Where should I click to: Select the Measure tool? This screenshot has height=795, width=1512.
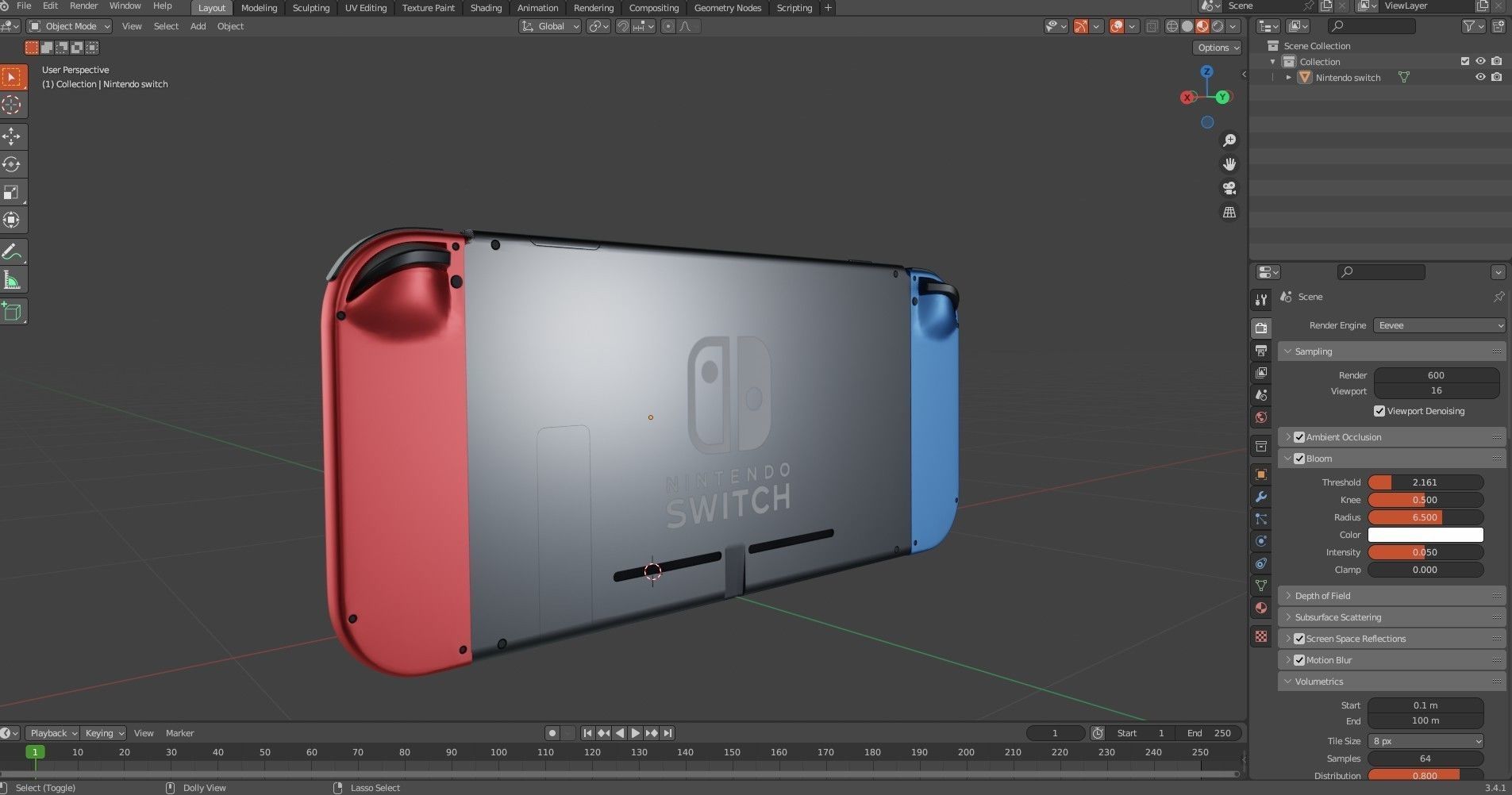[12, 280]
